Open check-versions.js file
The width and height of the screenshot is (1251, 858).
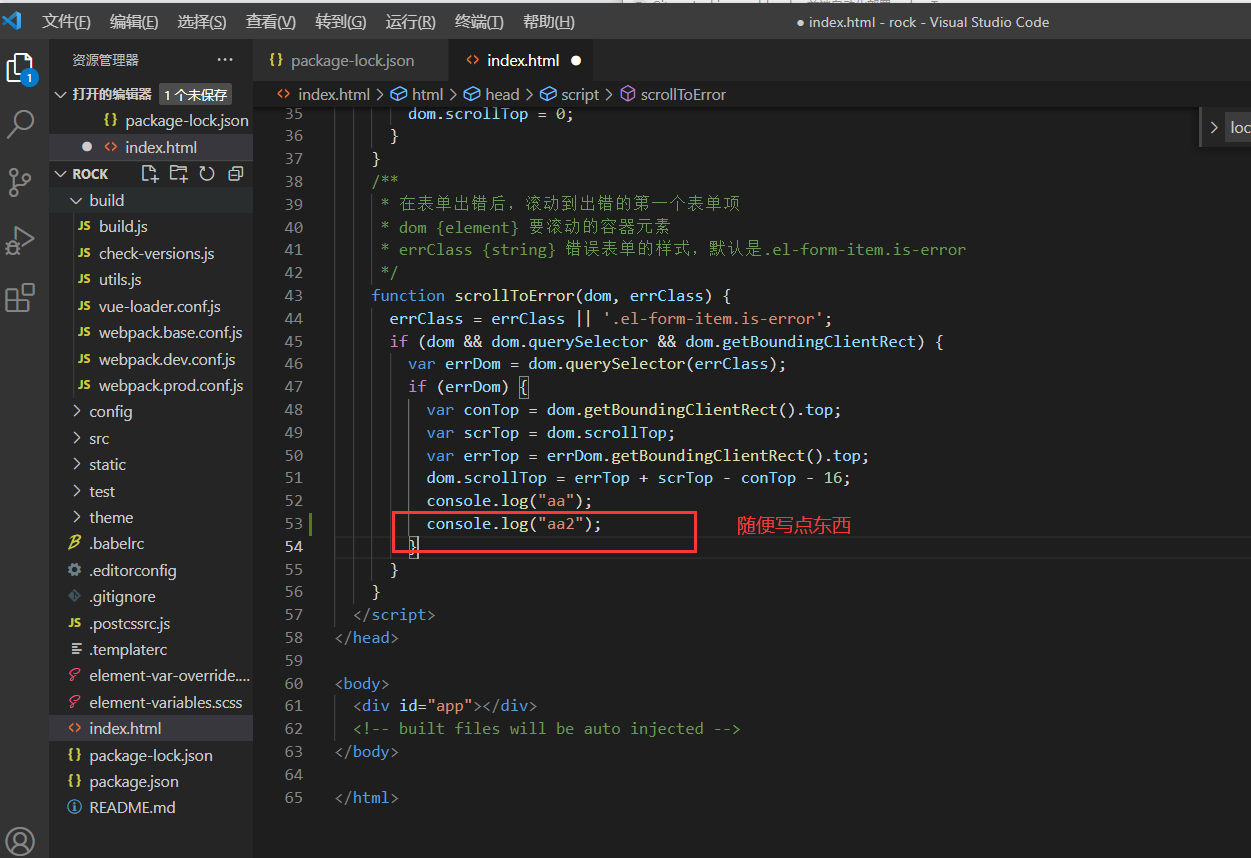tap(156, 253)
